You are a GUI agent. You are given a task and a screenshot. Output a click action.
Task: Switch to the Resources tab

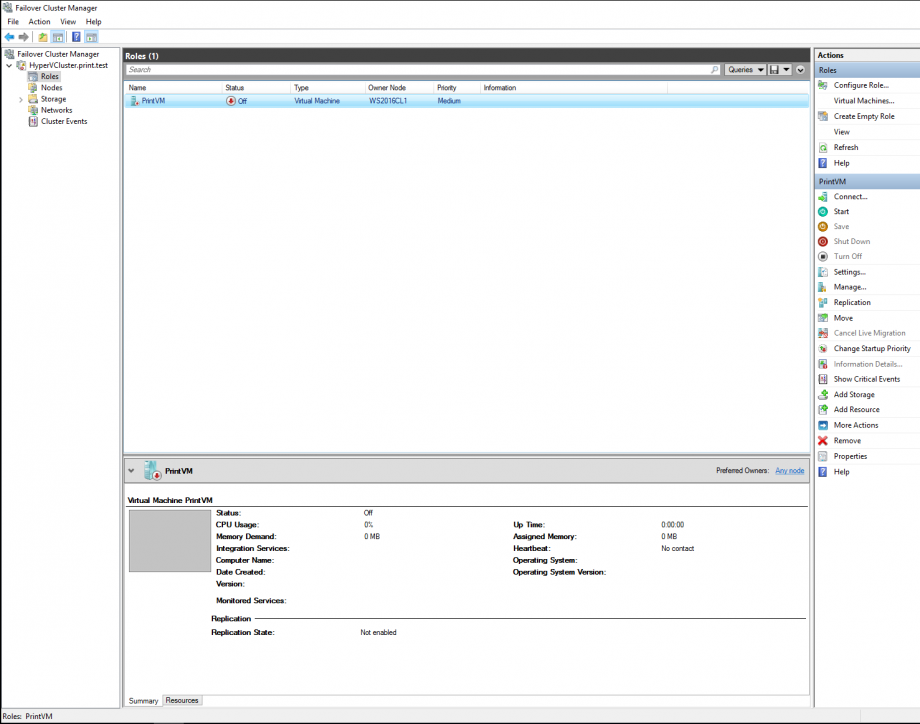pos(181,700)
